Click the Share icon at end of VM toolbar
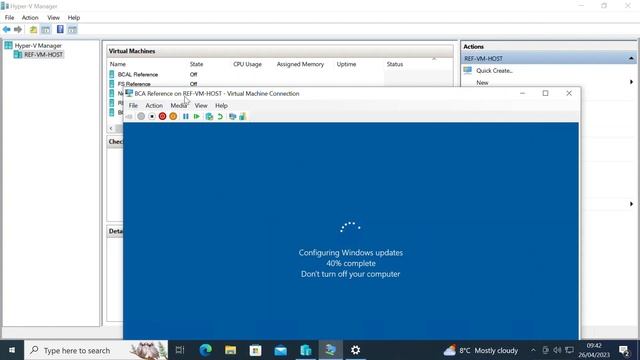 (242, 116)
